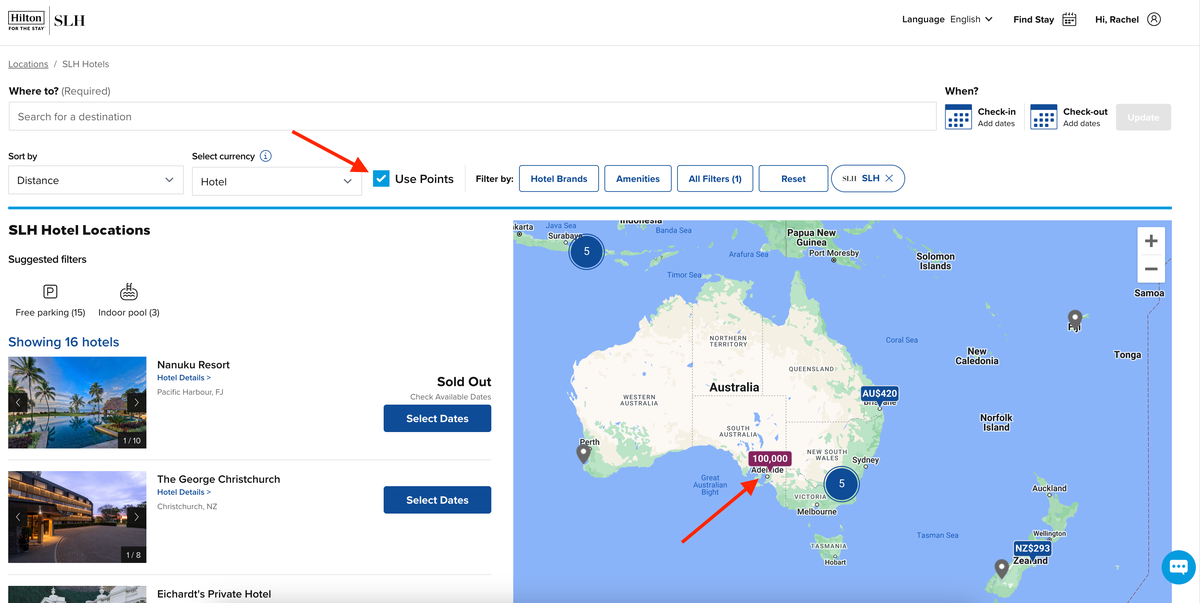This screenshot has height=603, width=1200.
Task: Open Hotel Details for Nanuku Resort
Action: pyautogui.click(x=183, y=377)
